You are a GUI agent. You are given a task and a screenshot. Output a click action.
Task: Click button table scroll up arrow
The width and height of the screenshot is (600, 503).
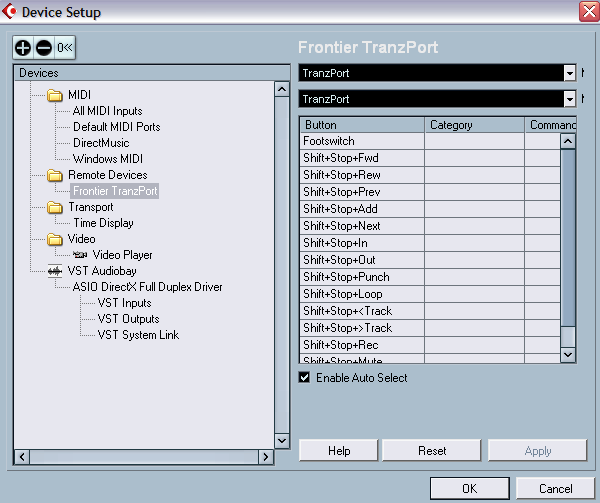[x=568, y=142]
